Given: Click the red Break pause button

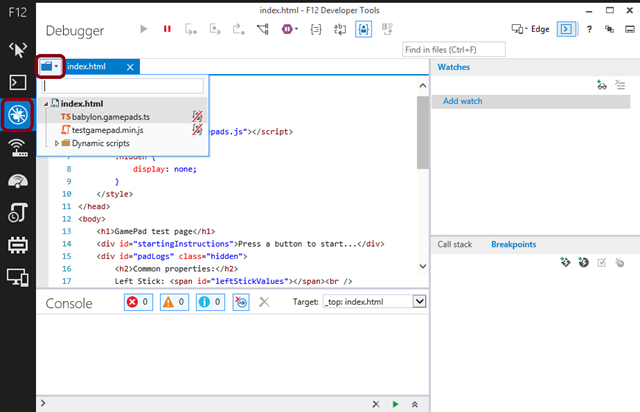Looking at the screenshot, I should [167, 29].
